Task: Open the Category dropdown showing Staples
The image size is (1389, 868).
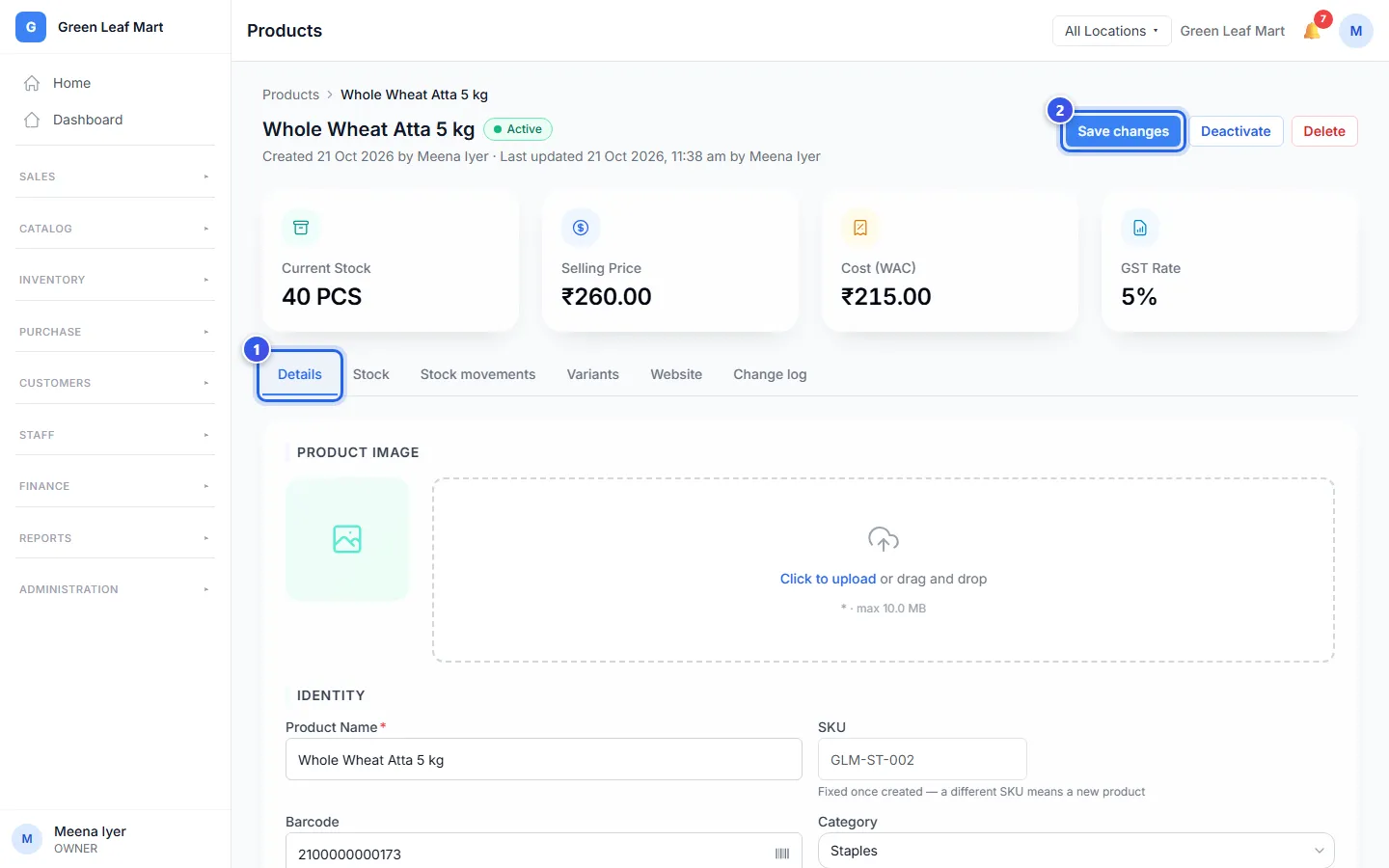Action: 1076,851
